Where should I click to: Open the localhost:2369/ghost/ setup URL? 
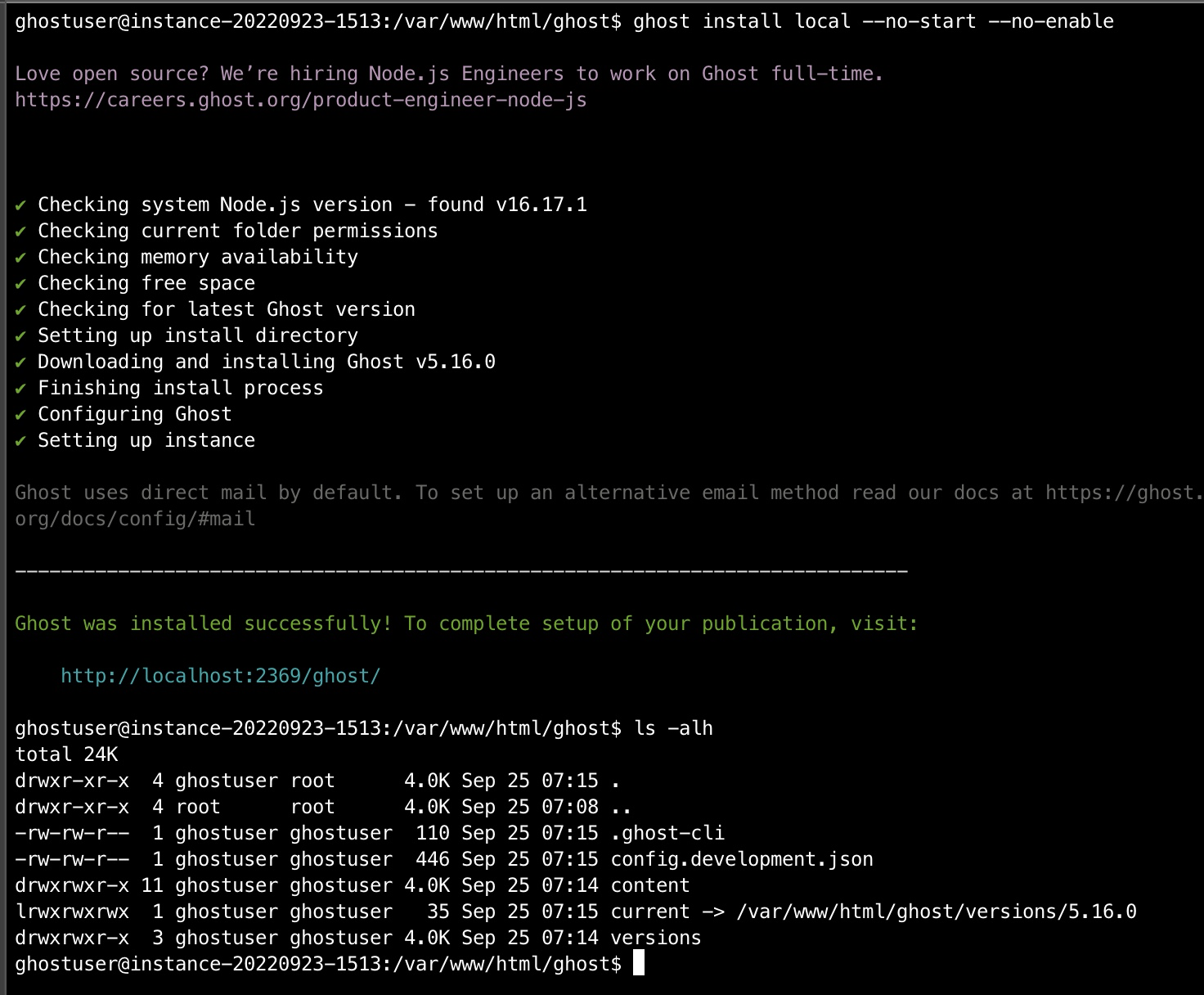pyautogui.click(x=221, y=676)
